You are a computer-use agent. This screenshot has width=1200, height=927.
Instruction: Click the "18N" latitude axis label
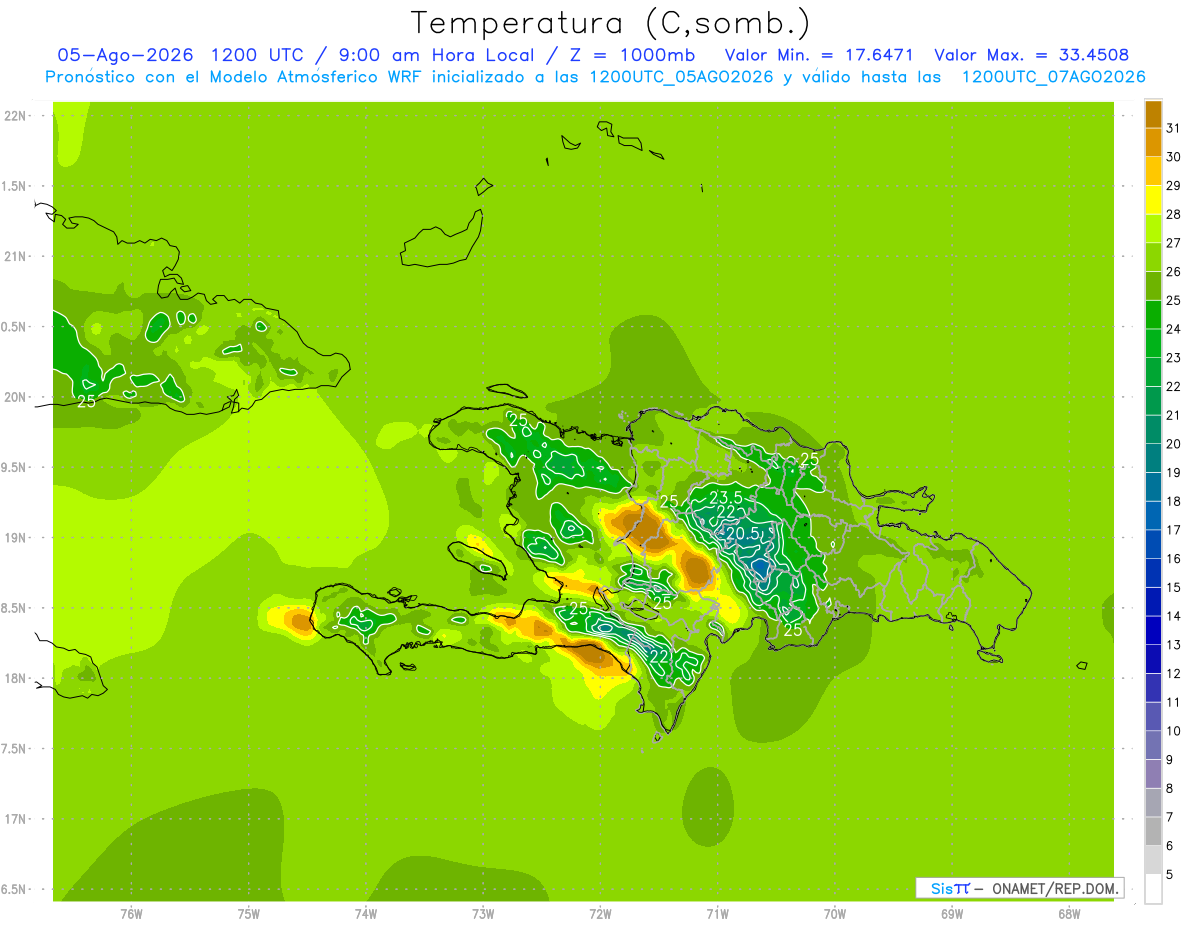pos(17,678)
